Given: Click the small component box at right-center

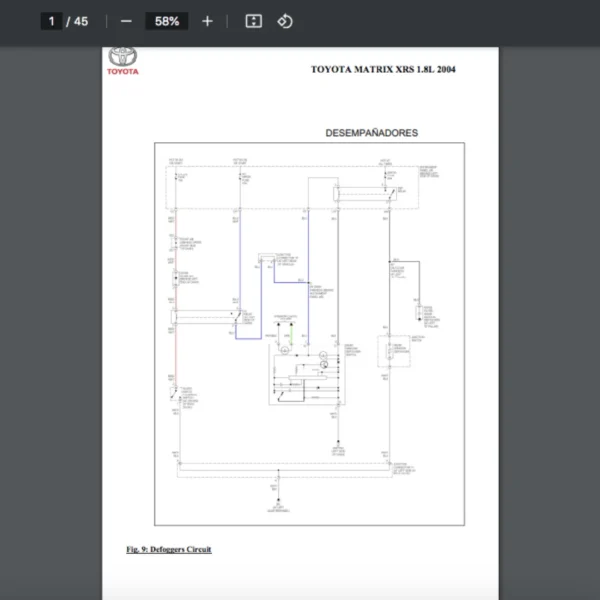Looking at the screenshot, I should pos(391,352).
